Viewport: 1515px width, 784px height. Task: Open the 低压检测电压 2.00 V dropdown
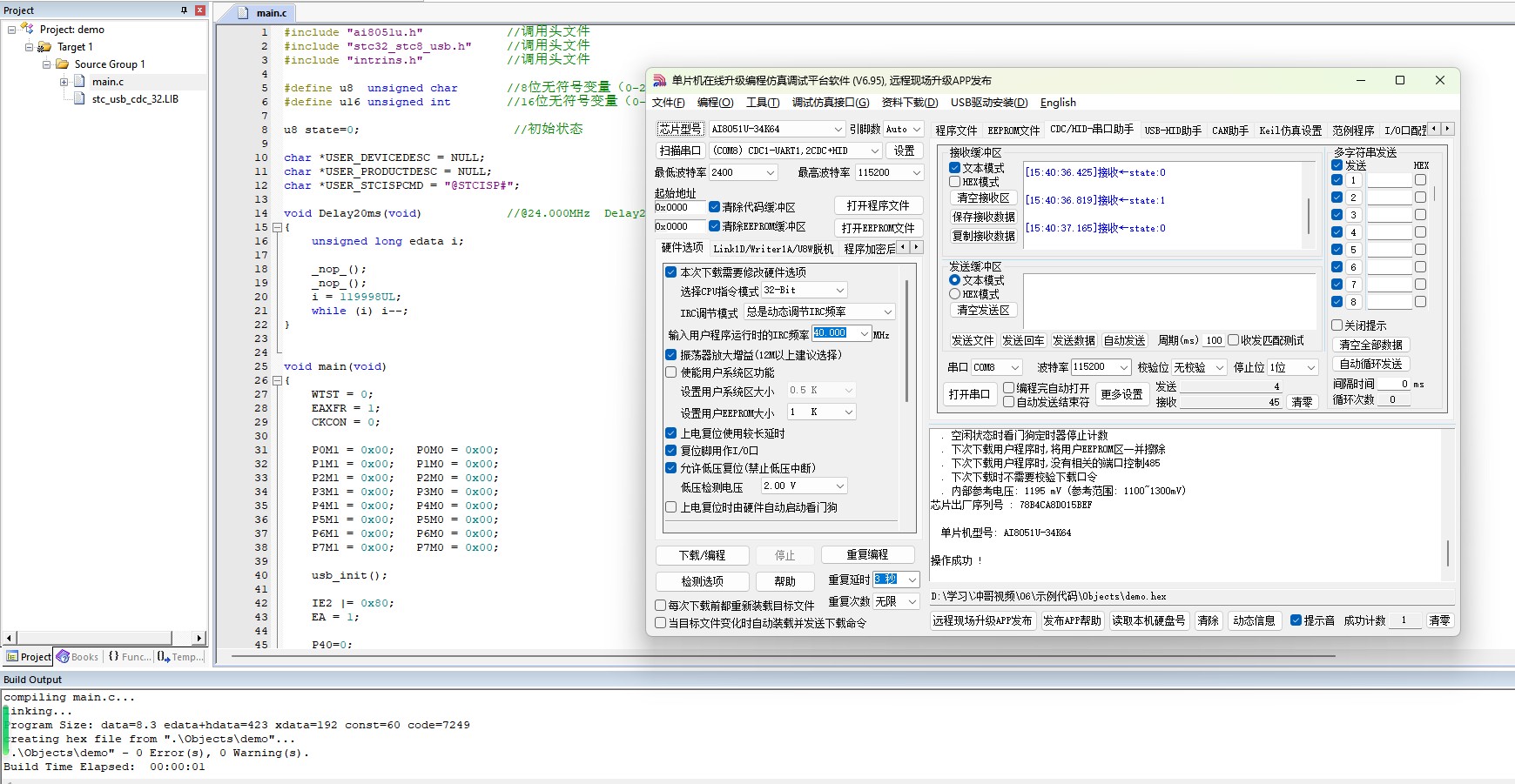840,486
